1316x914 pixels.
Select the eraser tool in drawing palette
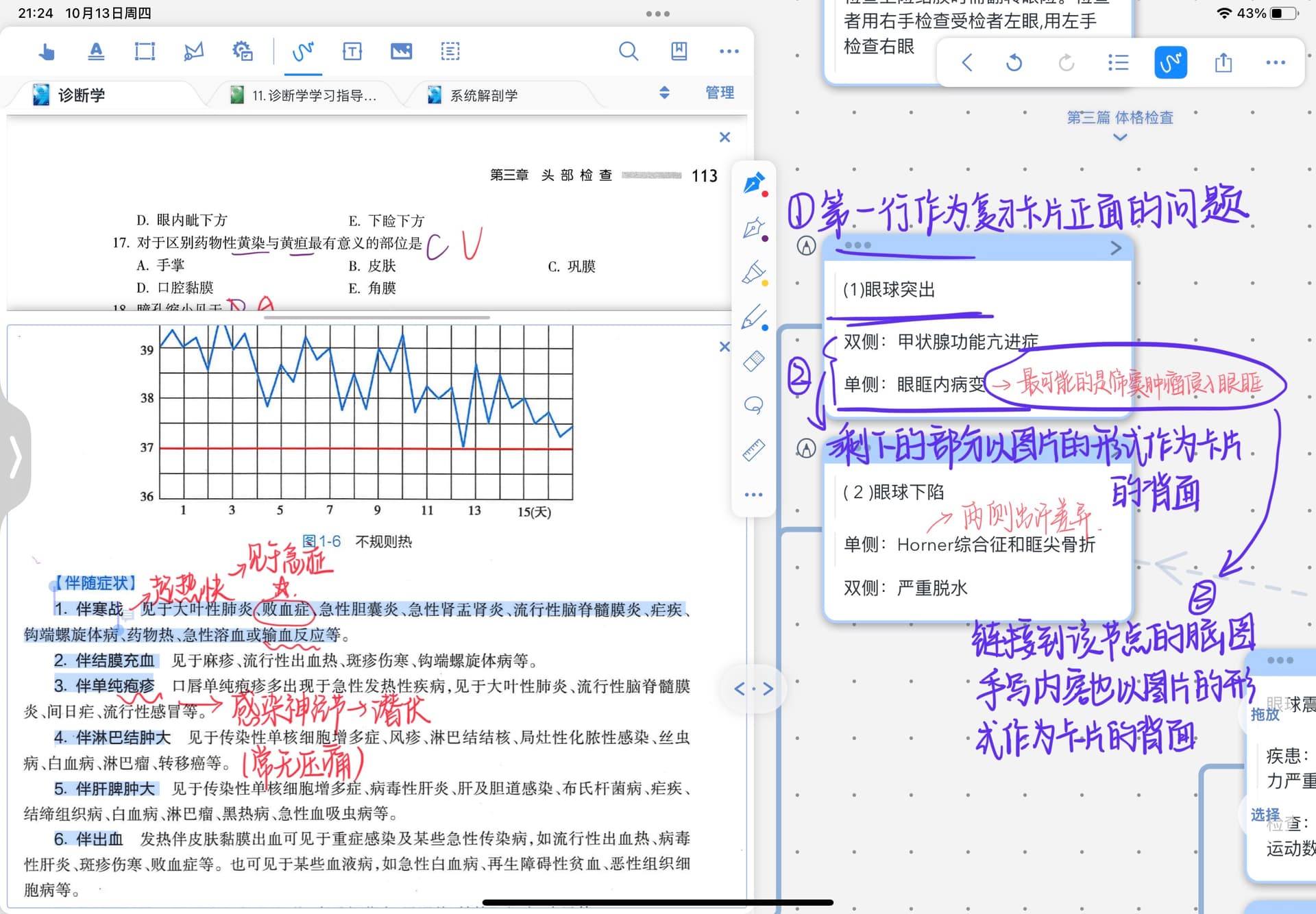(754, 361)
